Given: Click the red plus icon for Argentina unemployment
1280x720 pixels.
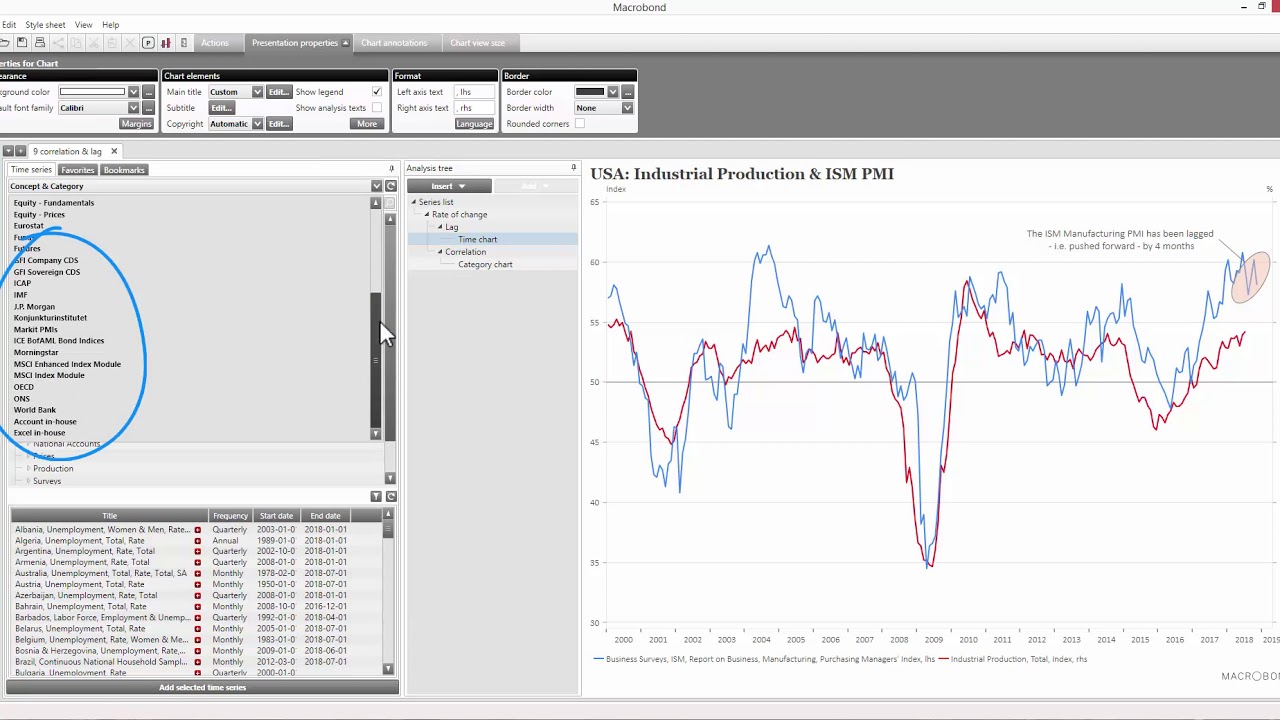Looking at the screenshot, I should pos(197,551).
